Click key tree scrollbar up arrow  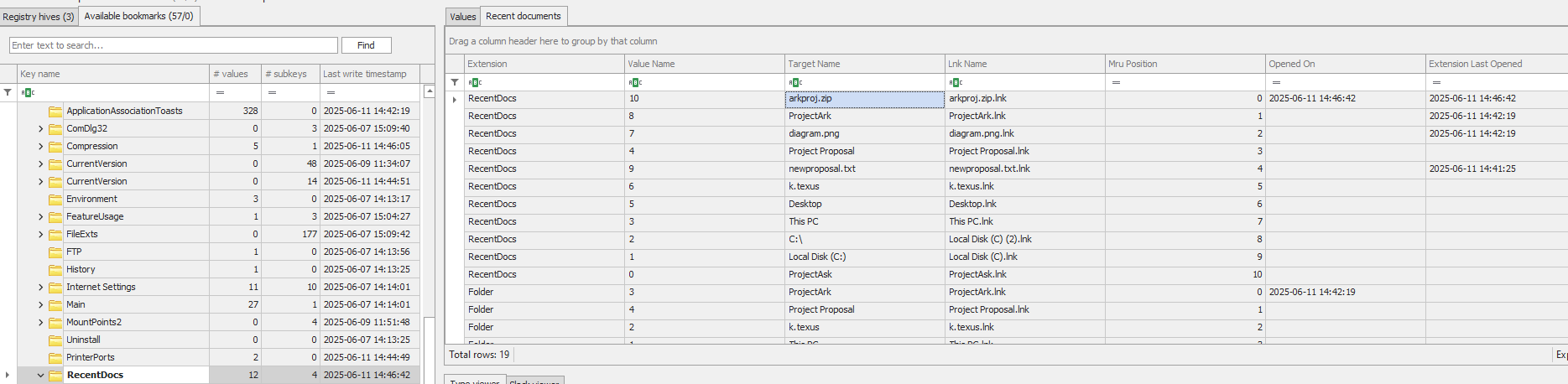pyautogui.click(x=430, y=91)
